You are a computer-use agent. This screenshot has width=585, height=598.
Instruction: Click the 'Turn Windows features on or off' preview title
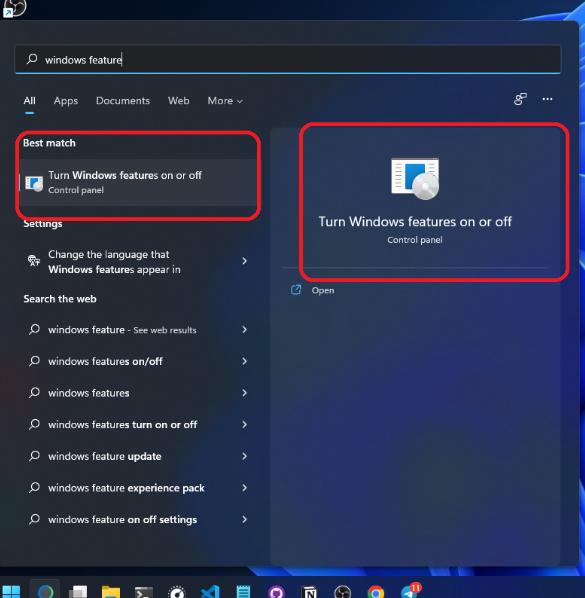[x=415, y=222]
